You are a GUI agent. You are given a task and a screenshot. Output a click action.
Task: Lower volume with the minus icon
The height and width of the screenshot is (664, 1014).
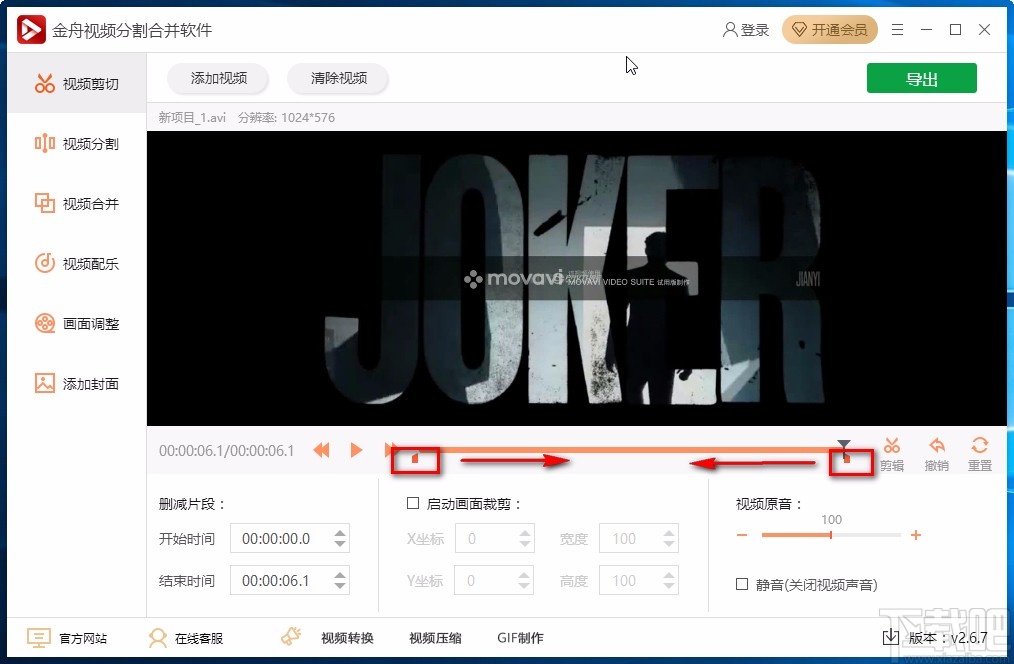point(742,535)
